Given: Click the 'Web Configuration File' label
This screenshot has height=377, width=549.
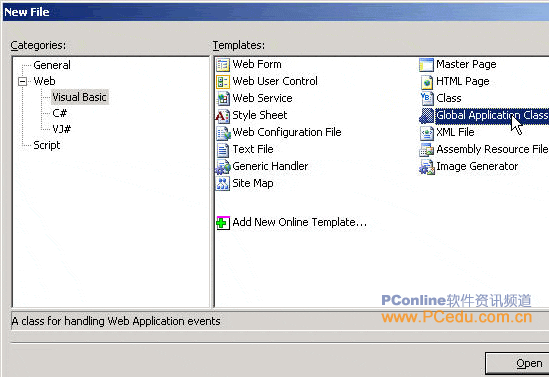Looking at the screenshot, I should (287, 132).
